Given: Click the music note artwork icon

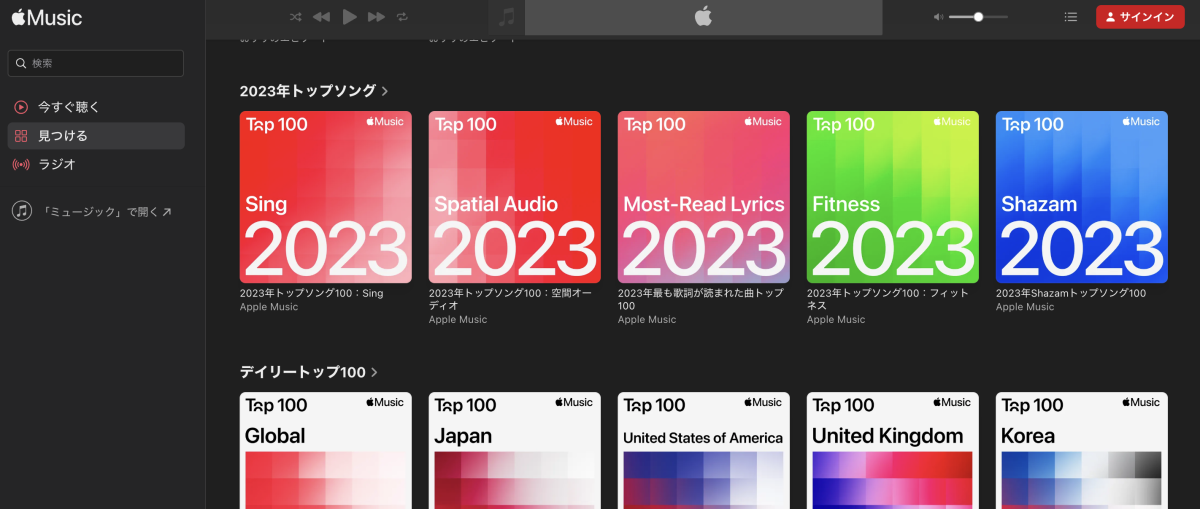Looking at the screenshot, I should click(x=507, y=17).
